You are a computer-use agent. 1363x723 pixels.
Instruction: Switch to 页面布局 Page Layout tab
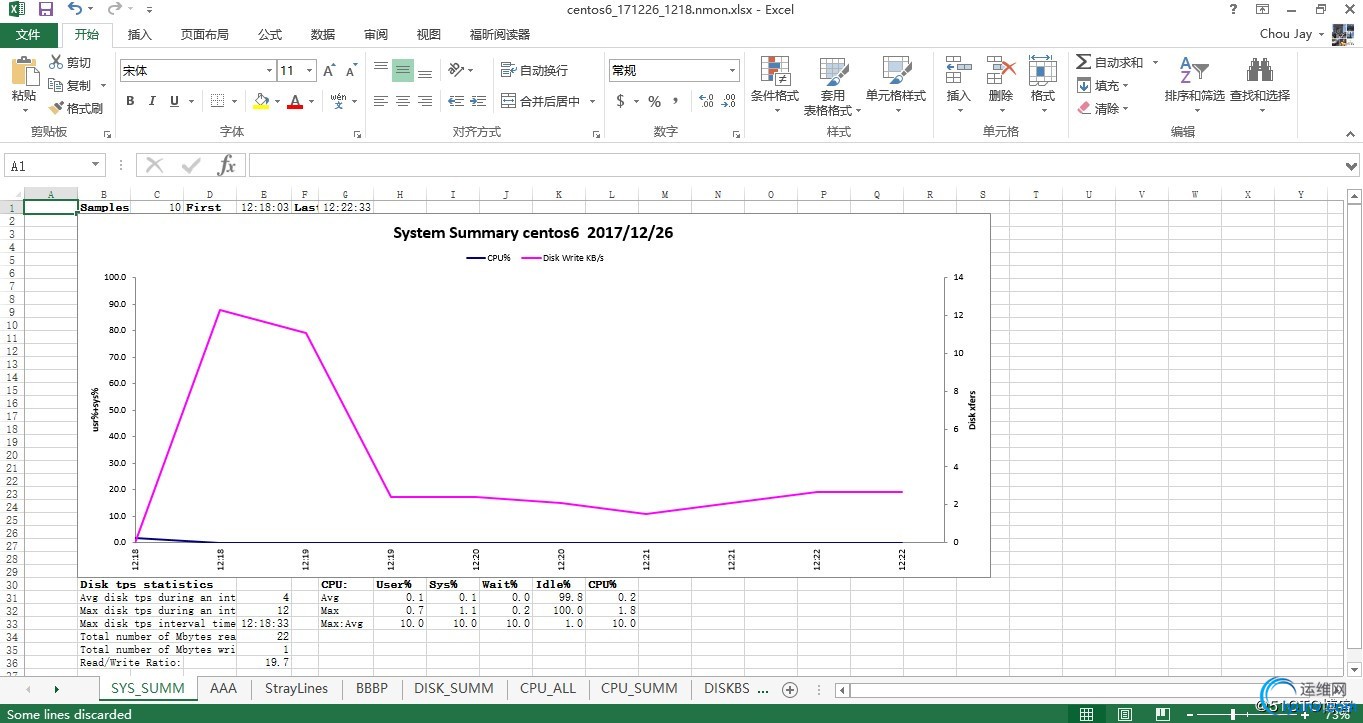pos(204,34)
